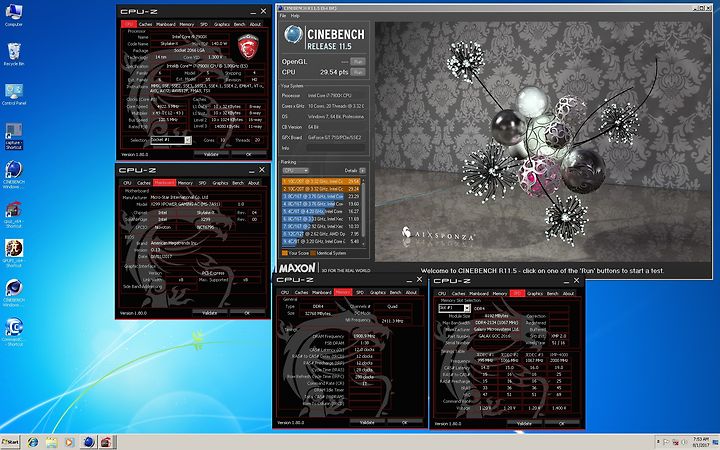720x450 pixels.
Task: Switch to CPU tab in CPU-Z Memory window
Action: point(285,292)
